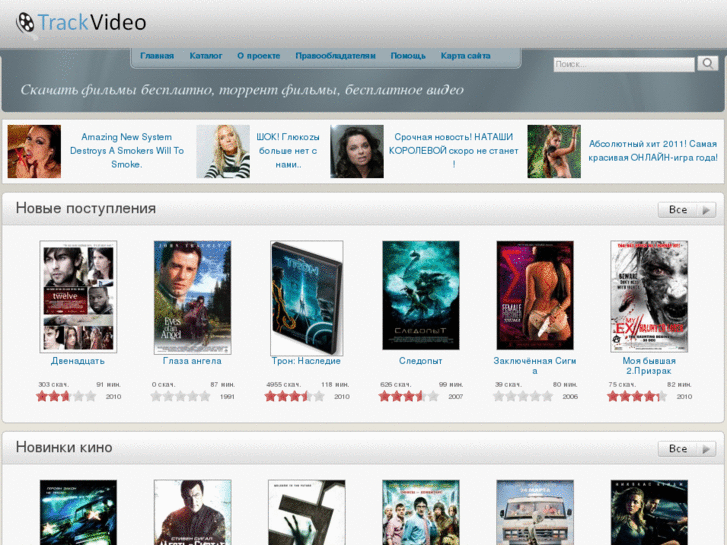Click the Наташи Королевой ad photo
The width and height of the screenshot is (727, 545).
[x=357, y=151]
